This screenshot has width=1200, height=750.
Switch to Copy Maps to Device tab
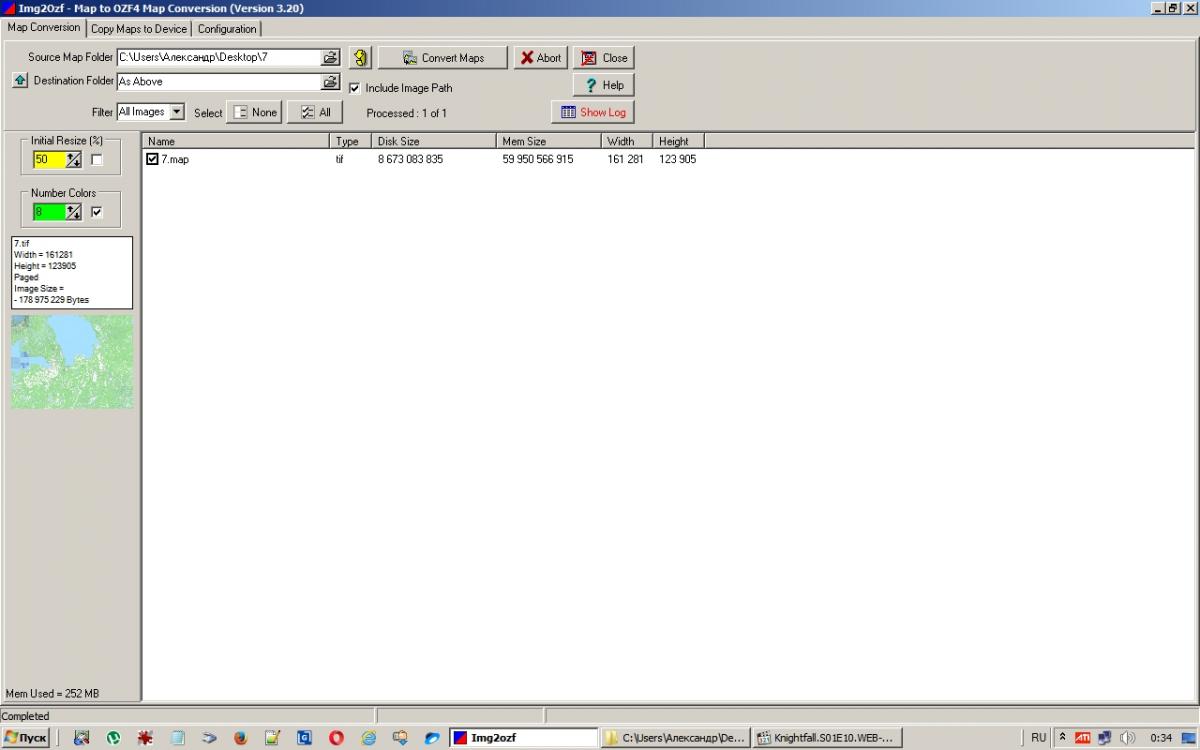tap(138, 29)
